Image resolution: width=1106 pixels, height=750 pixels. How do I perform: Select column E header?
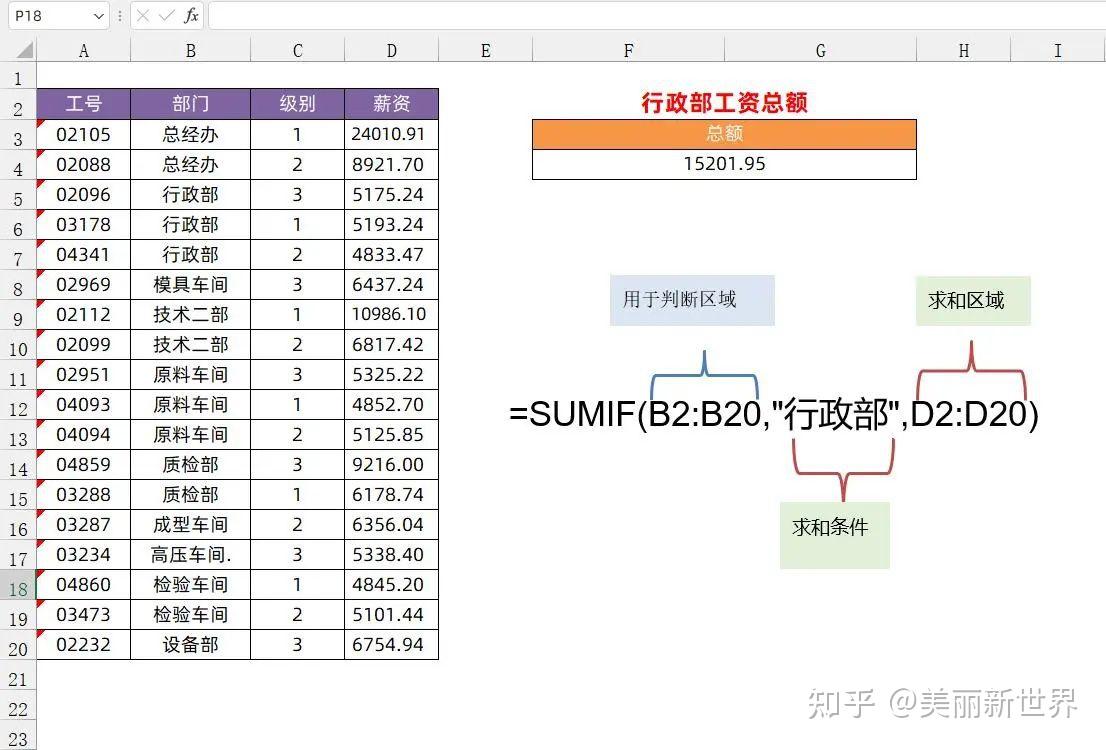coord(485,50)
